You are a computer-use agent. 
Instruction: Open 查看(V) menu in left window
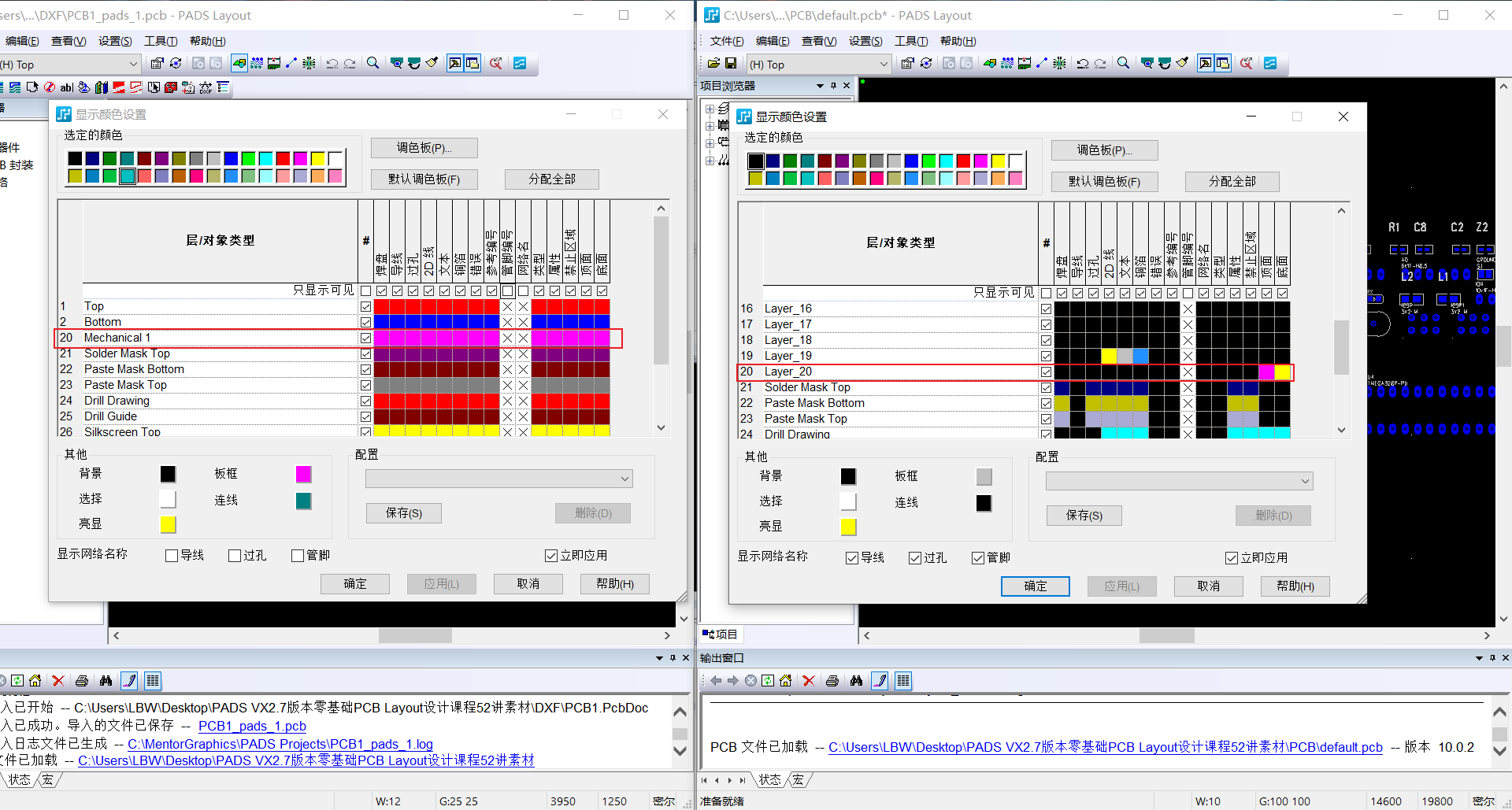tap(69, 41)
